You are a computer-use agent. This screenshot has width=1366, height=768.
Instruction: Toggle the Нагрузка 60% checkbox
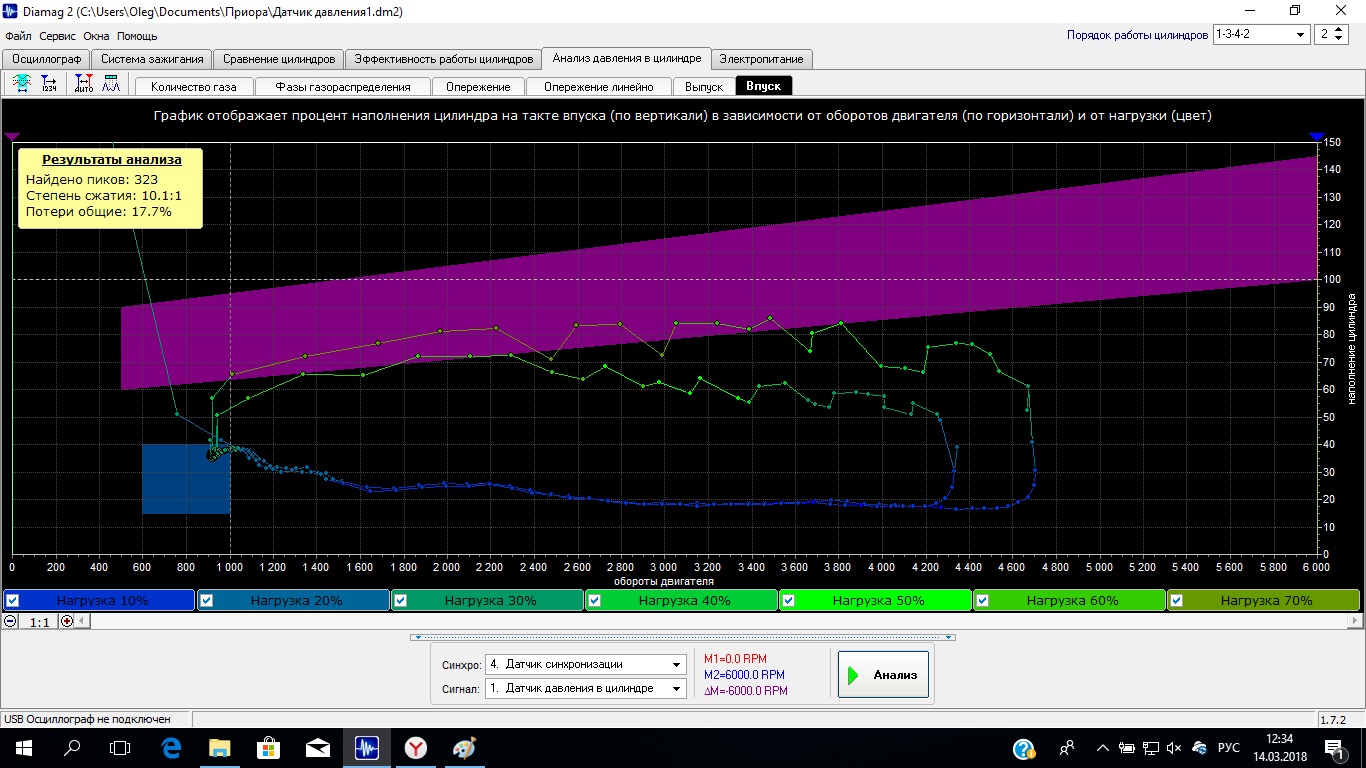[x=982, y=600]
